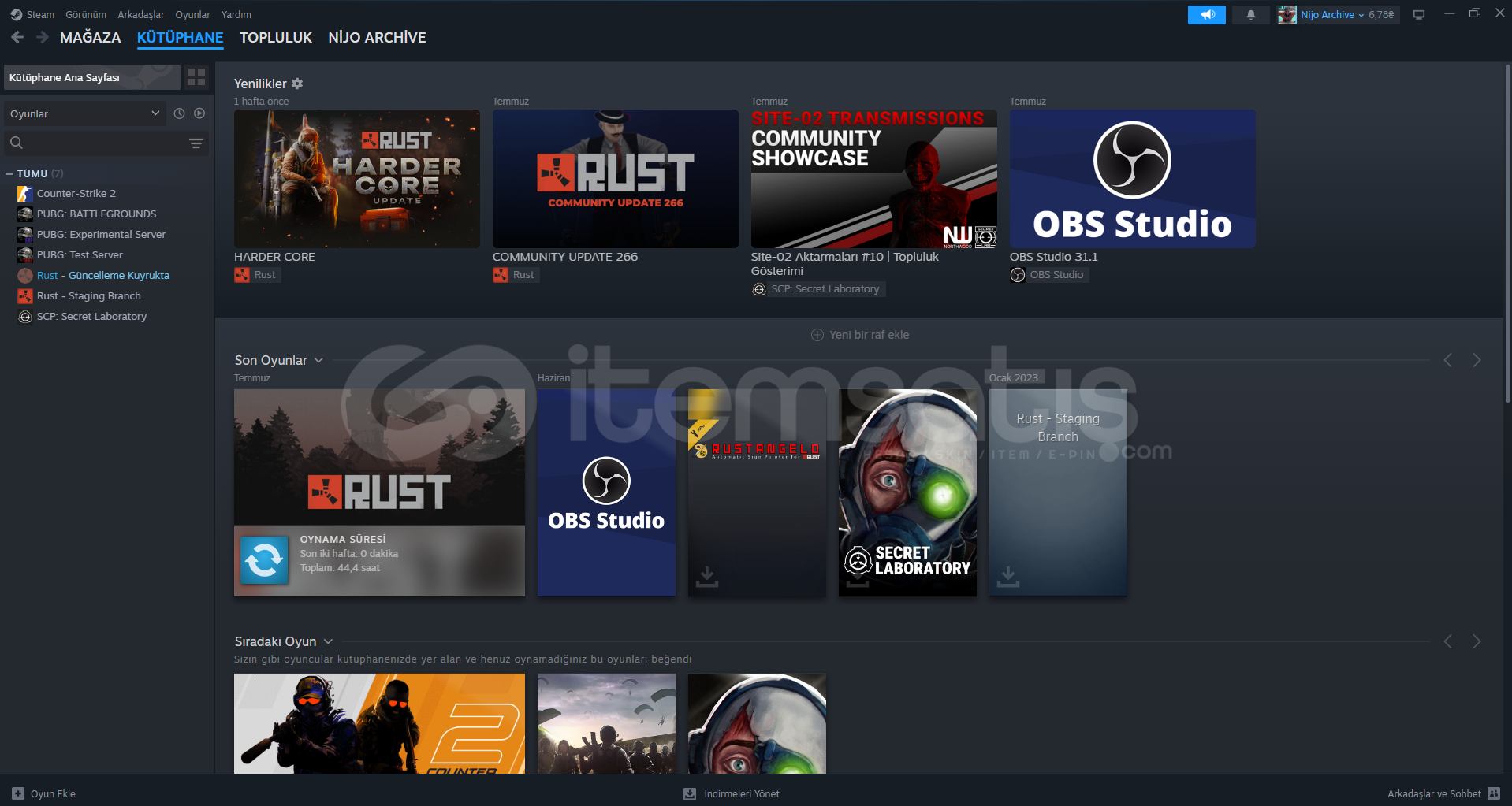This screenshot has height=806, width=1512.
Task: Click the wallet balance 6,78₺
Action: click(1381, 15)
